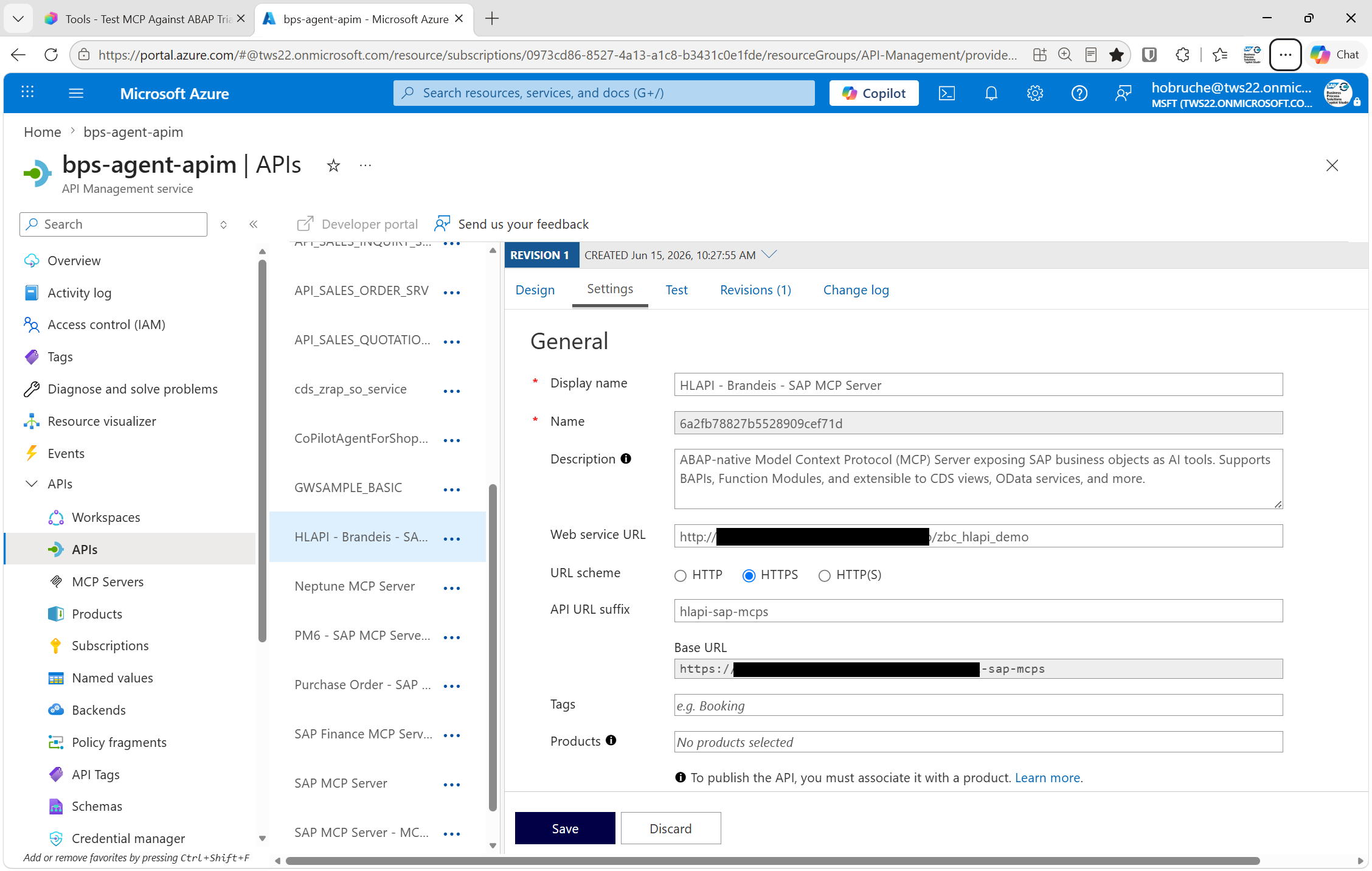This screenshot has height=871, width=1372.
Task: Select the HTTP URL scheme radio
Action: [x=681, y=575]
